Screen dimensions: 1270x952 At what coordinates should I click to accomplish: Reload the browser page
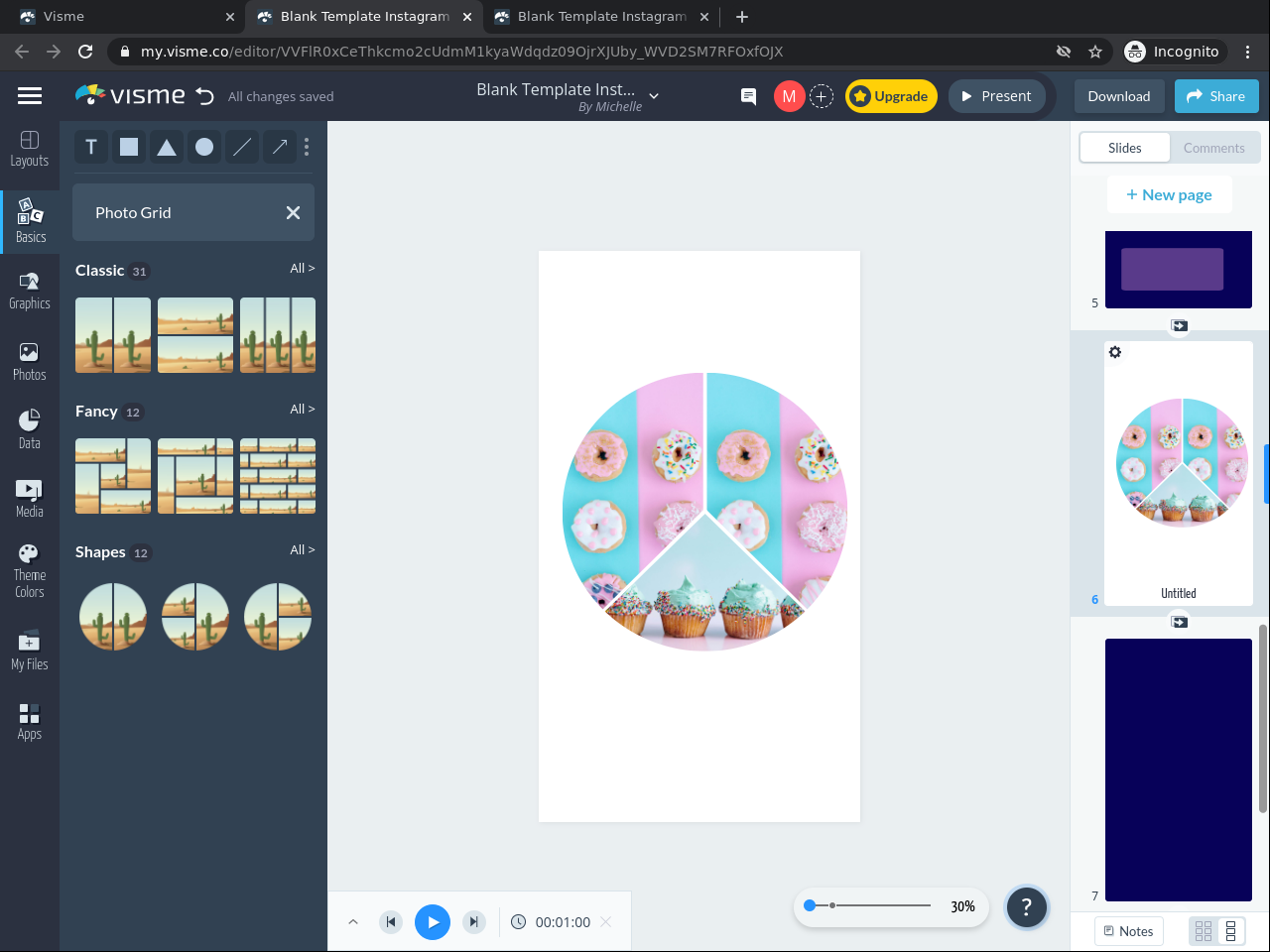pyautogui.click(x=85, y=52)
